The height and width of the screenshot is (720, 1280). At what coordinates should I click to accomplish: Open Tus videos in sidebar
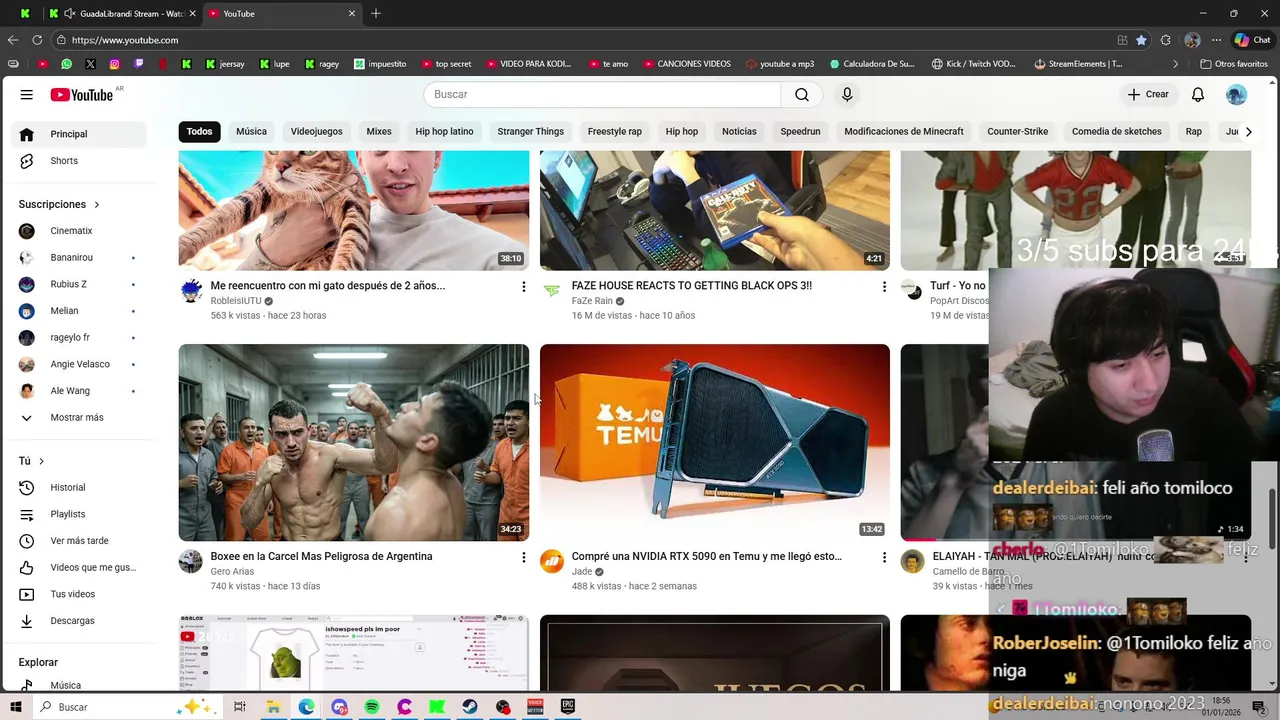(x=80, y=594)
